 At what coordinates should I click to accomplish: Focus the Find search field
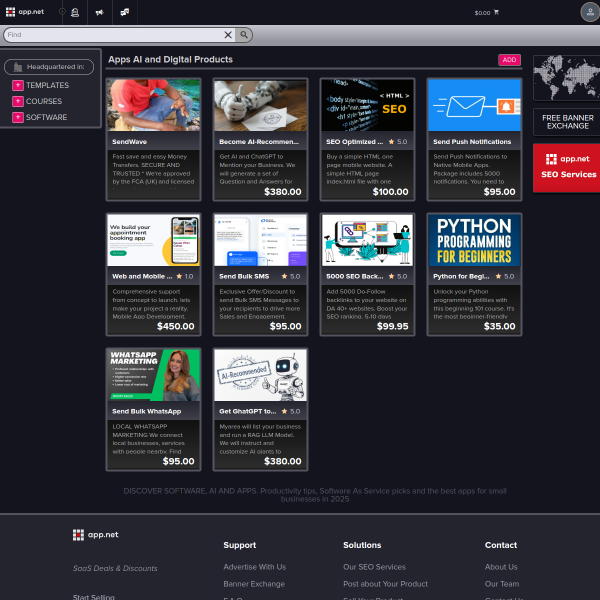(113, 35)
